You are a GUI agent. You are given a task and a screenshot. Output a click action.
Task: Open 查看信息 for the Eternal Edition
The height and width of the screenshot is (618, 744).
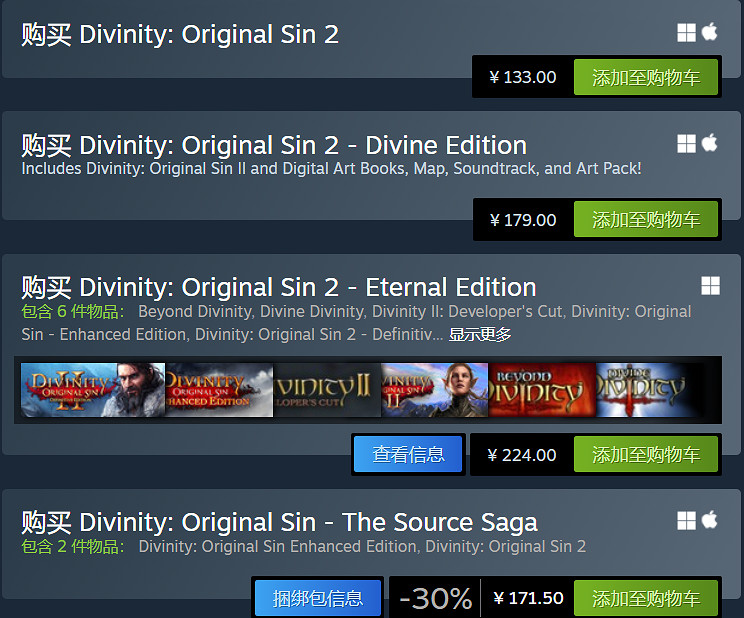tap(408, 454)
